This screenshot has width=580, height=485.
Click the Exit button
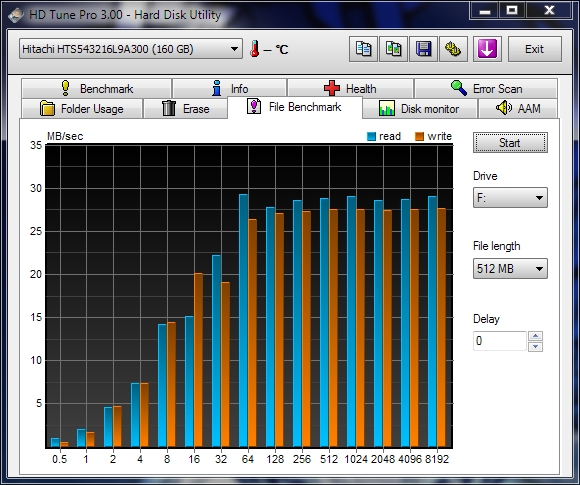[x=535, y=49]
